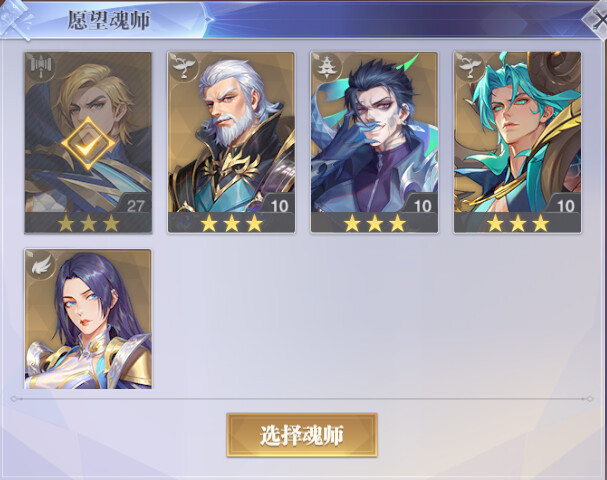Click the leaf emblem on teal-haired hero card
This screenshot has width=607, height=480.
pyautogui.click(x=470, y=66)
